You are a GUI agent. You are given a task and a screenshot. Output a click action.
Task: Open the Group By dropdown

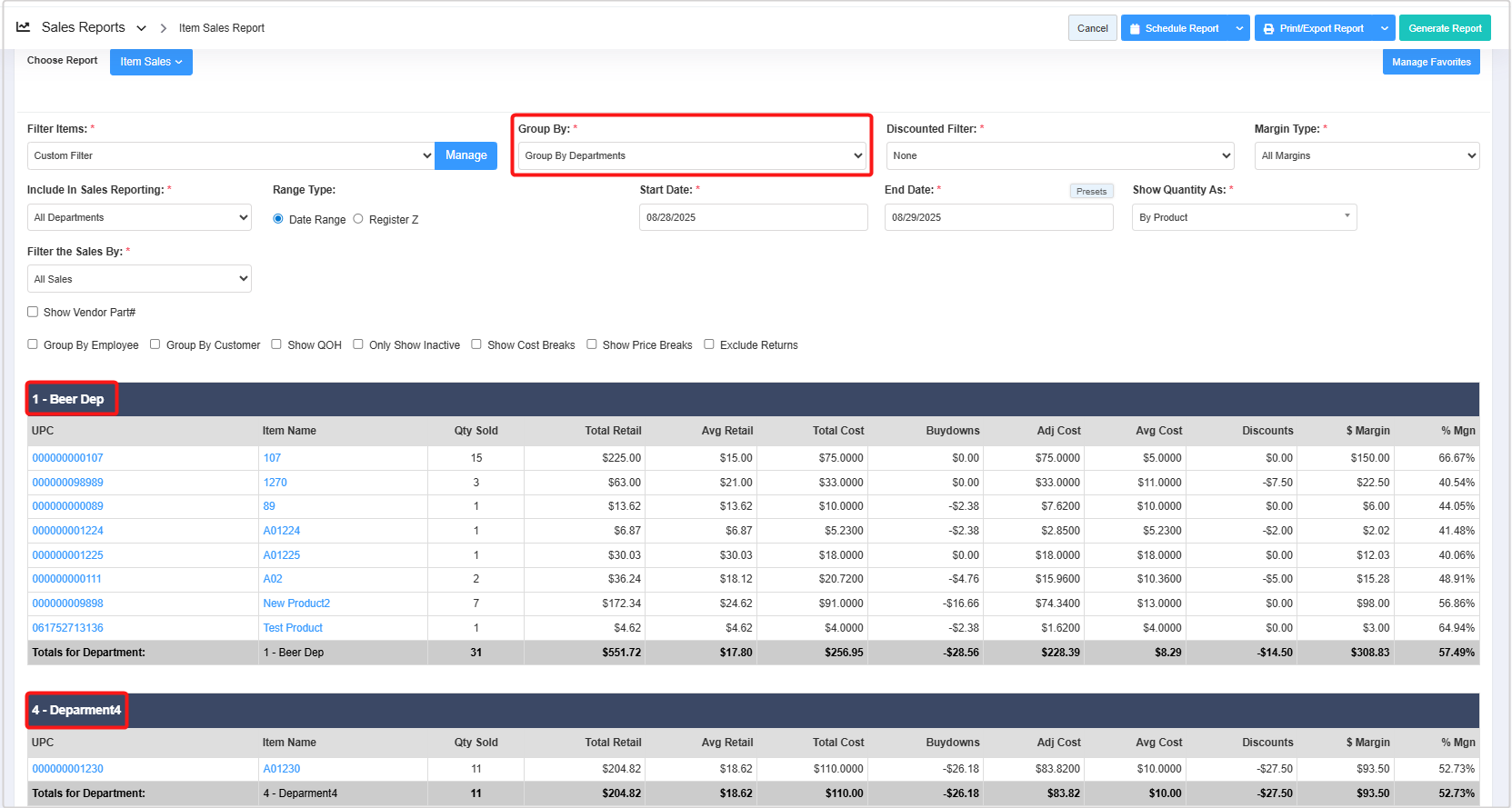tap(692, 155)
